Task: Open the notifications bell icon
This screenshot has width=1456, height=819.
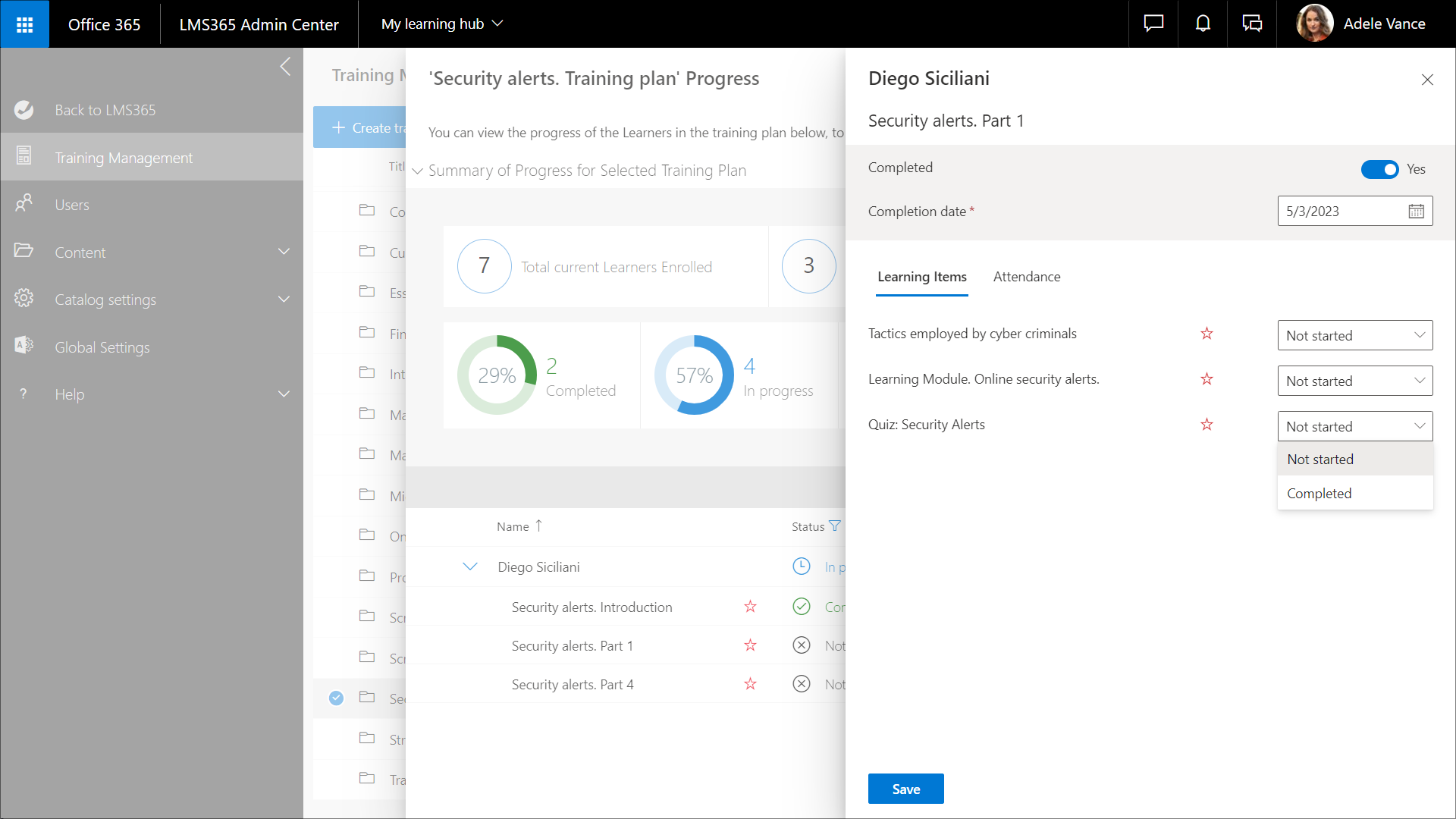Action: [x=1203, y=24]
